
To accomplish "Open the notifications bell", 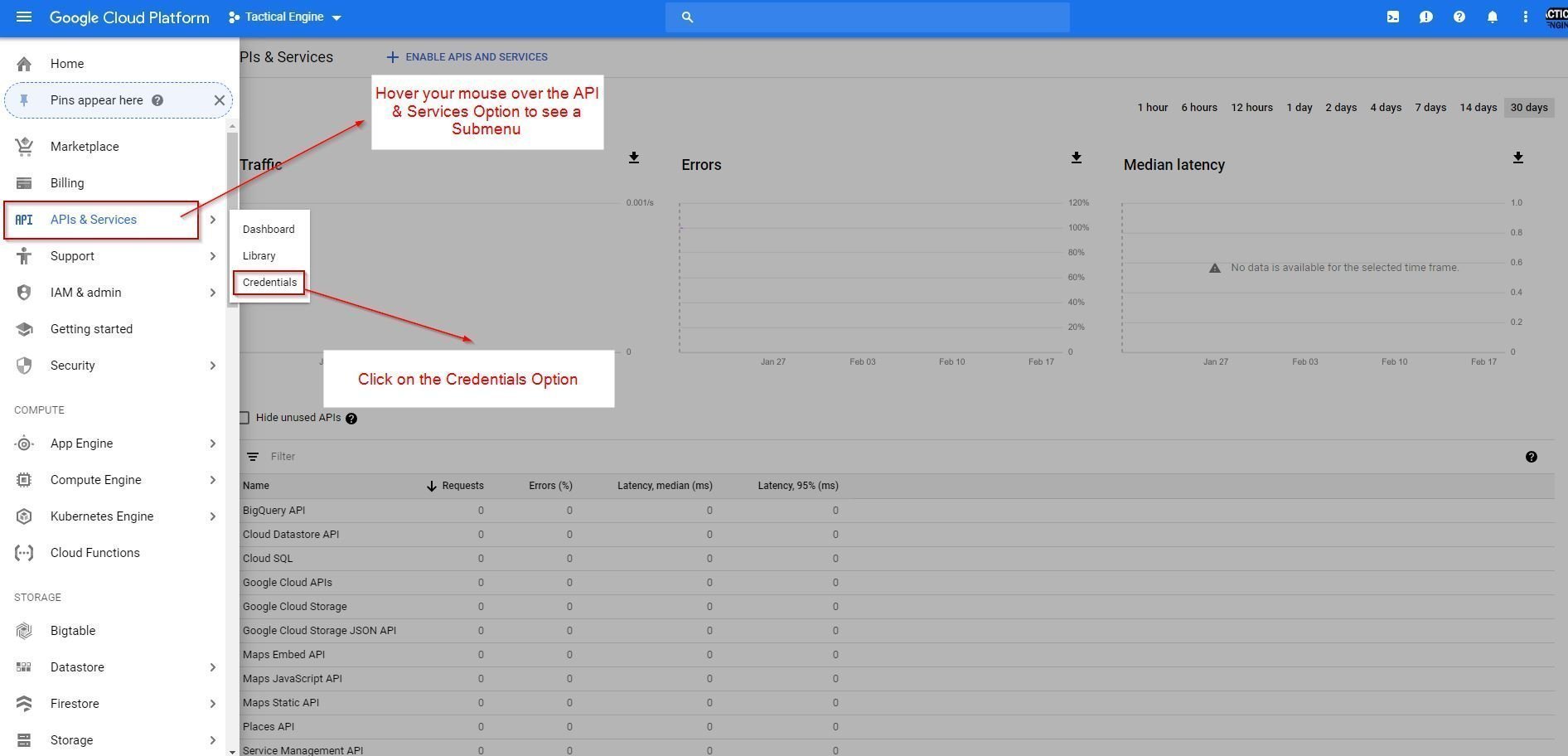I will (1493, 17).
